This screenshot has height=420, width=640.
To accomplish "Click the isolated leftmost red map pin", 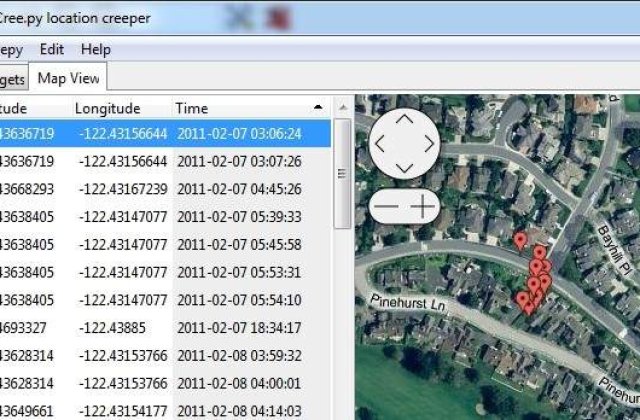I will (x=520, y=241).
